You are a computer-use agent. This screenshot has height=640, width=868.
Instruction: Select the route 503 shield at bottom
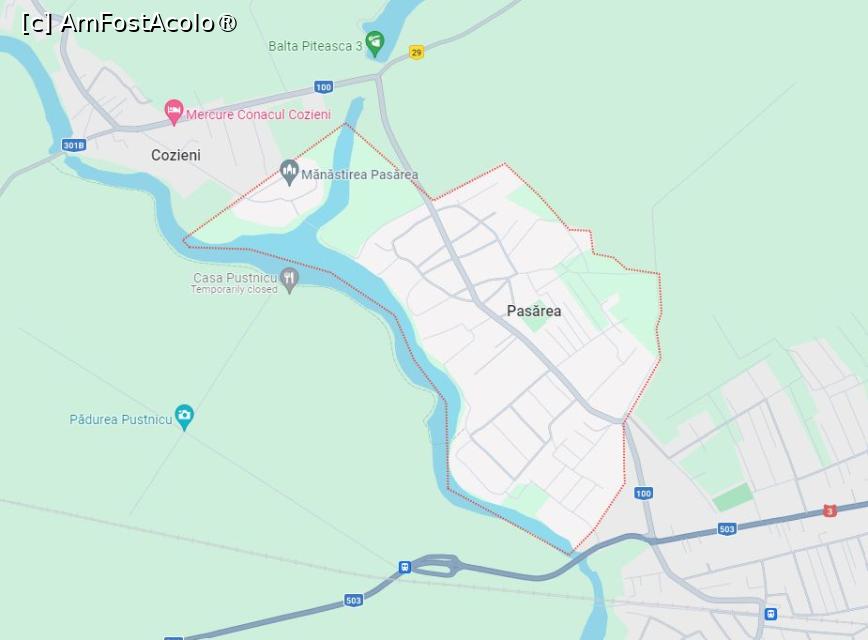[x=353, y=600]
